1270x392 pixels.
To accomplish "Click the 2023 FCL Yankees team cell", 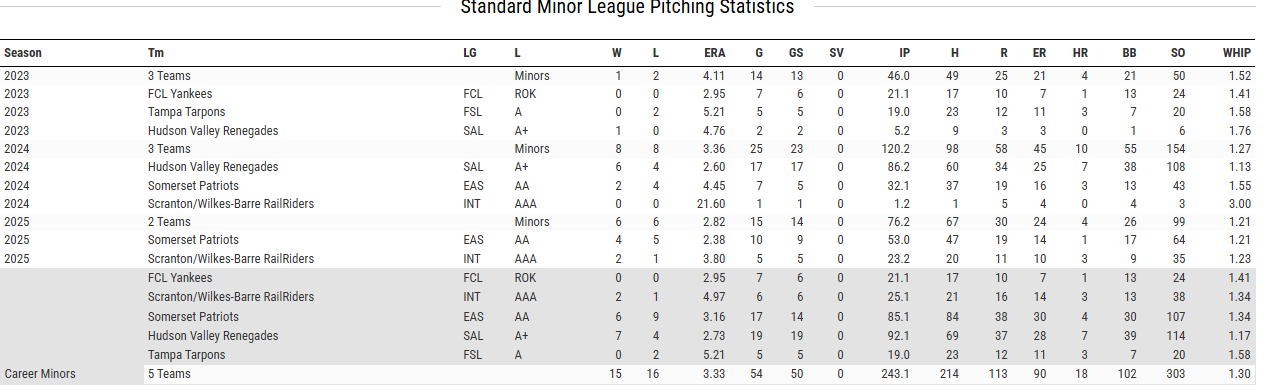I will [180, 94].
